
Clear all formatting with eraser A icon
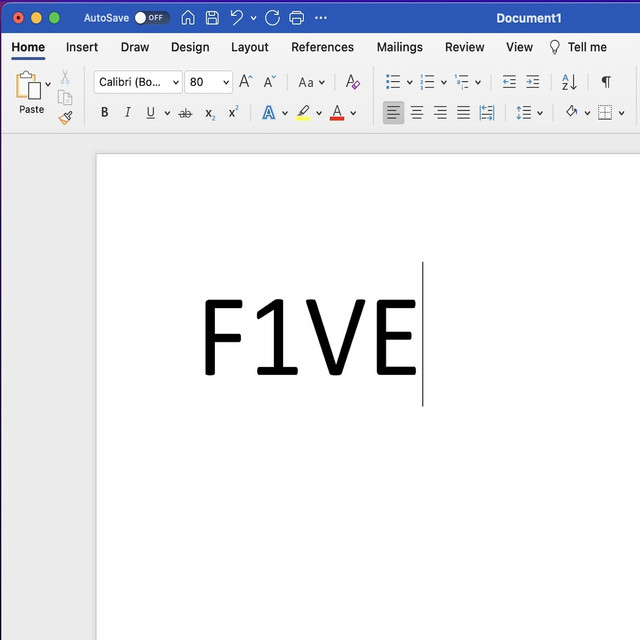coord(353,82)
